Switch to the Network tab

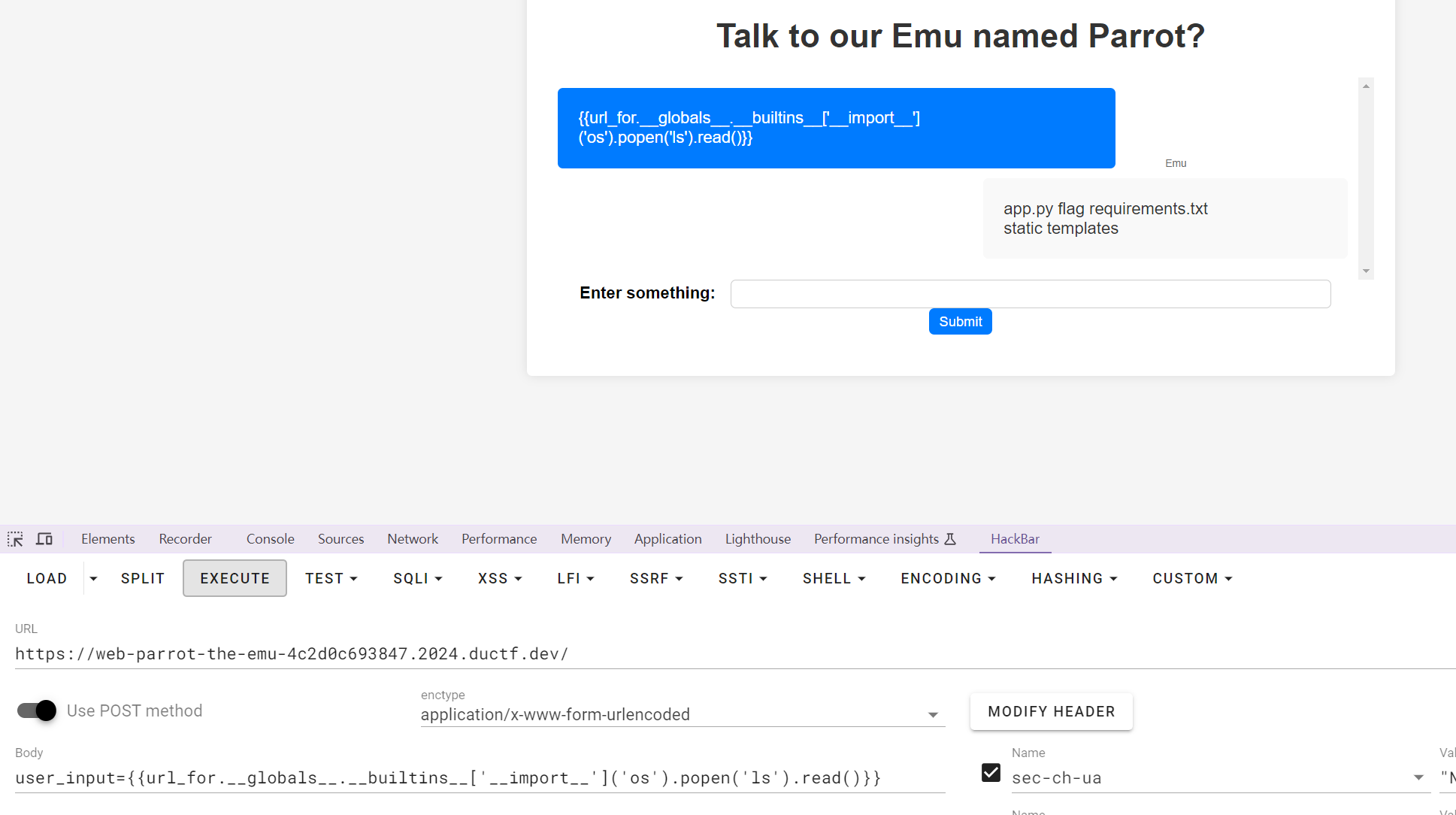tap(412, 539)
